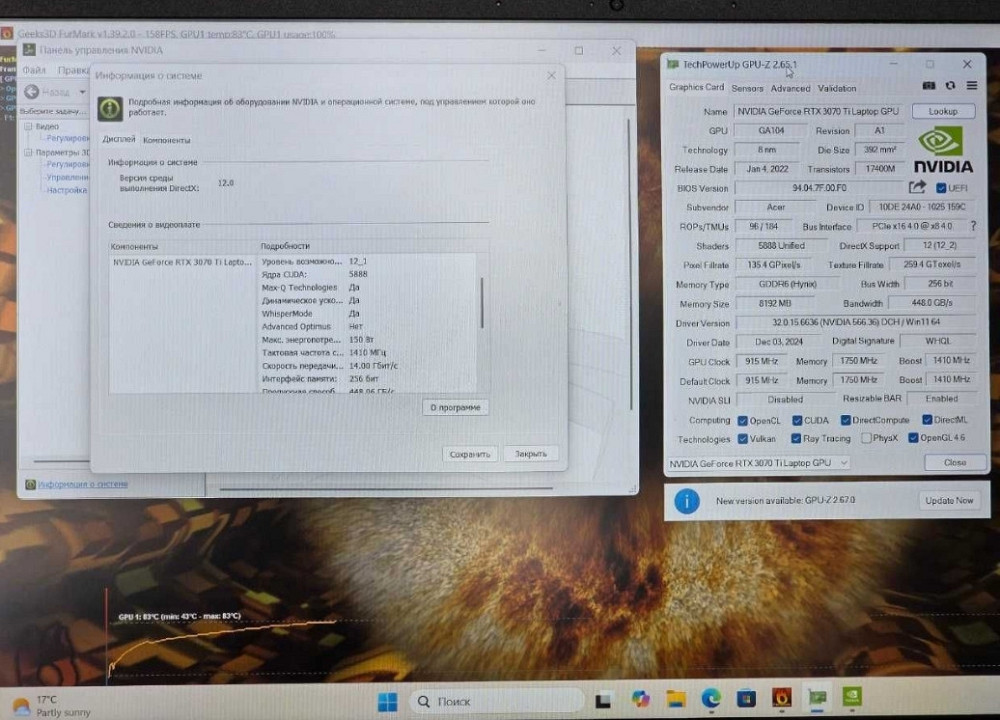
Task: Click the Update Now button
Action: point(948,500)
